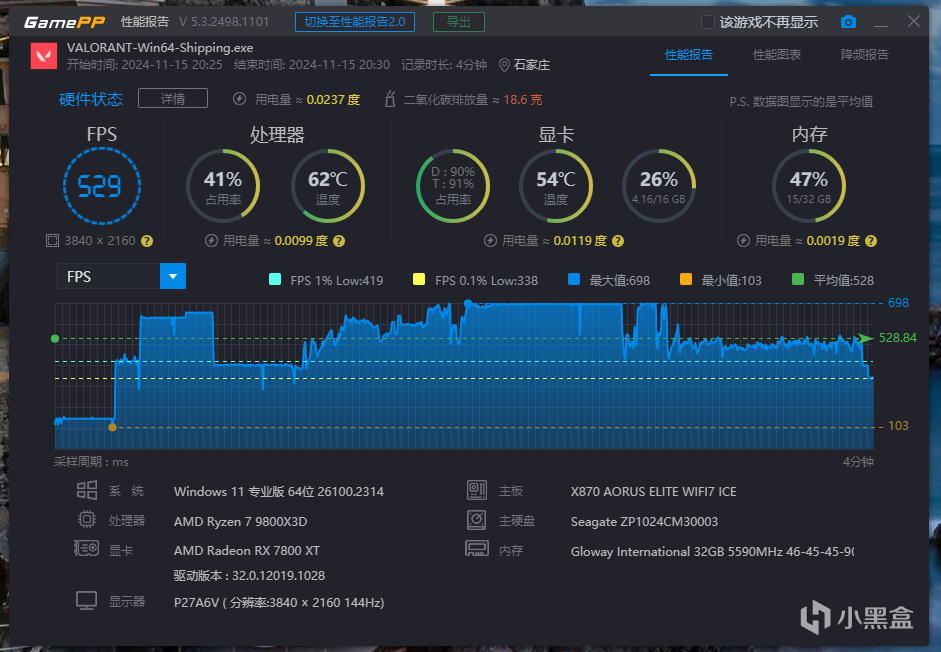Viewport: 941px width, 652px height.
Task: Click the FPS 0.1% Low yellow legend swatch
Action: 419,279
